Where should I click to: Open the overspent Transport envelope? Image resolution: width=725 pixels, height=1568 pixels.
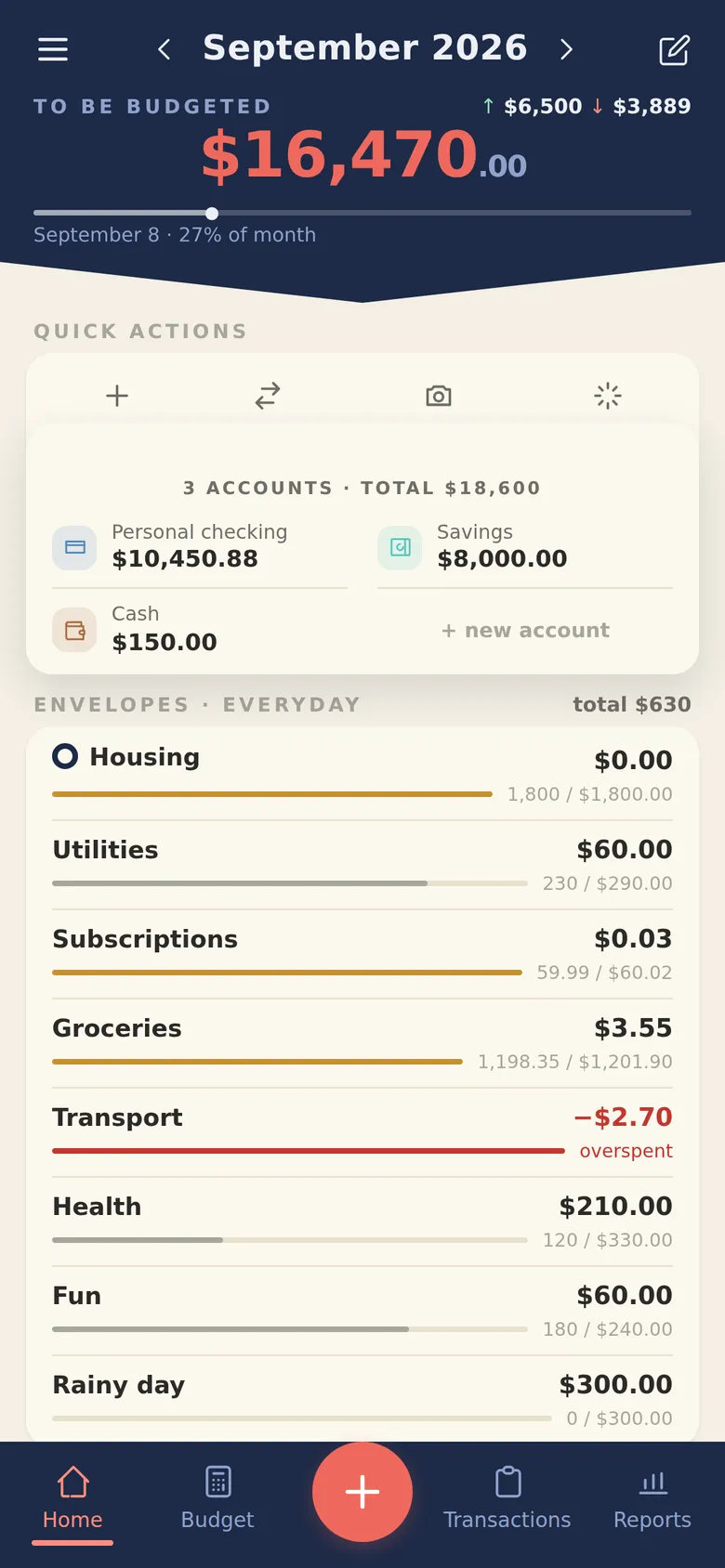(362, 1132)
